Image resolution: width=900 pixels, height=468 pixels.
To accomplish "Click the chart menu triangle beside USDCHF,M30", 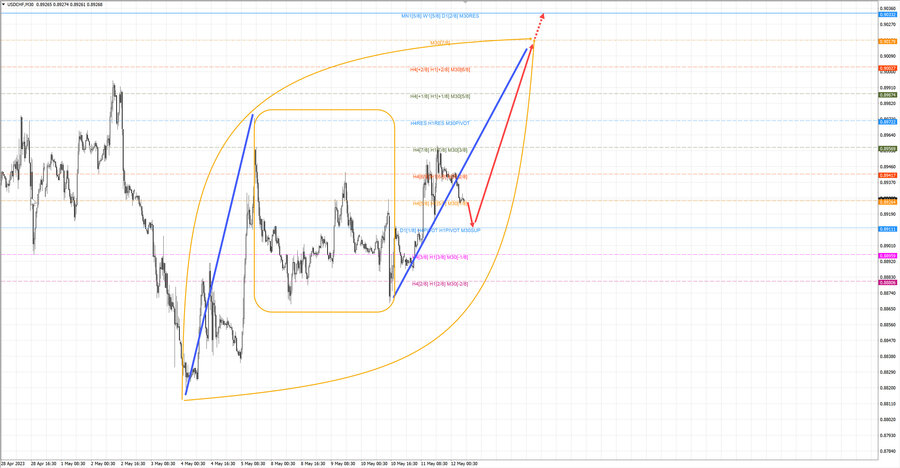I will [4, 5].
